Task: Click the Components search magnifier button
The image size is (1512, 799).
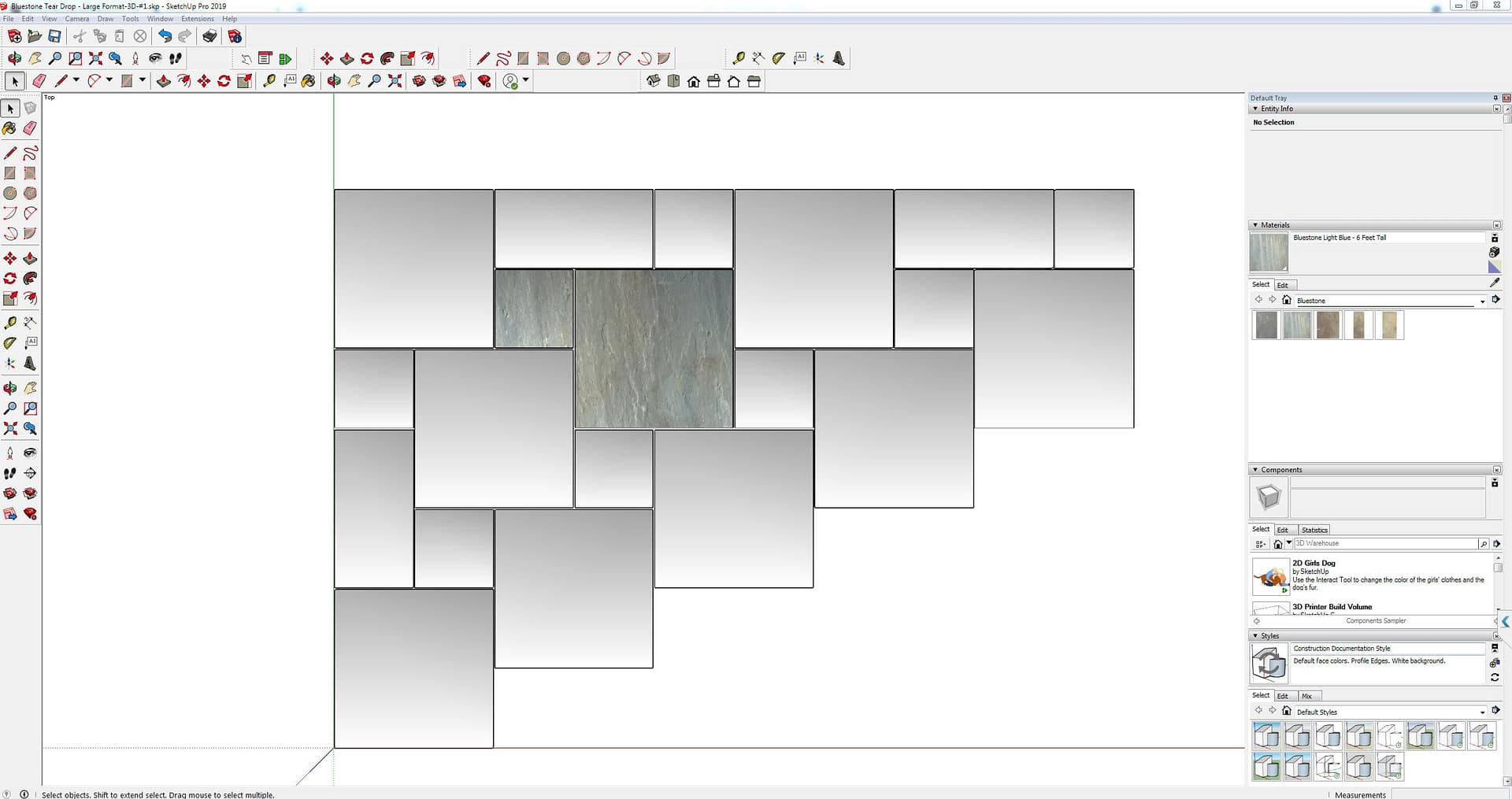Action: click(x=1484, y=544)
